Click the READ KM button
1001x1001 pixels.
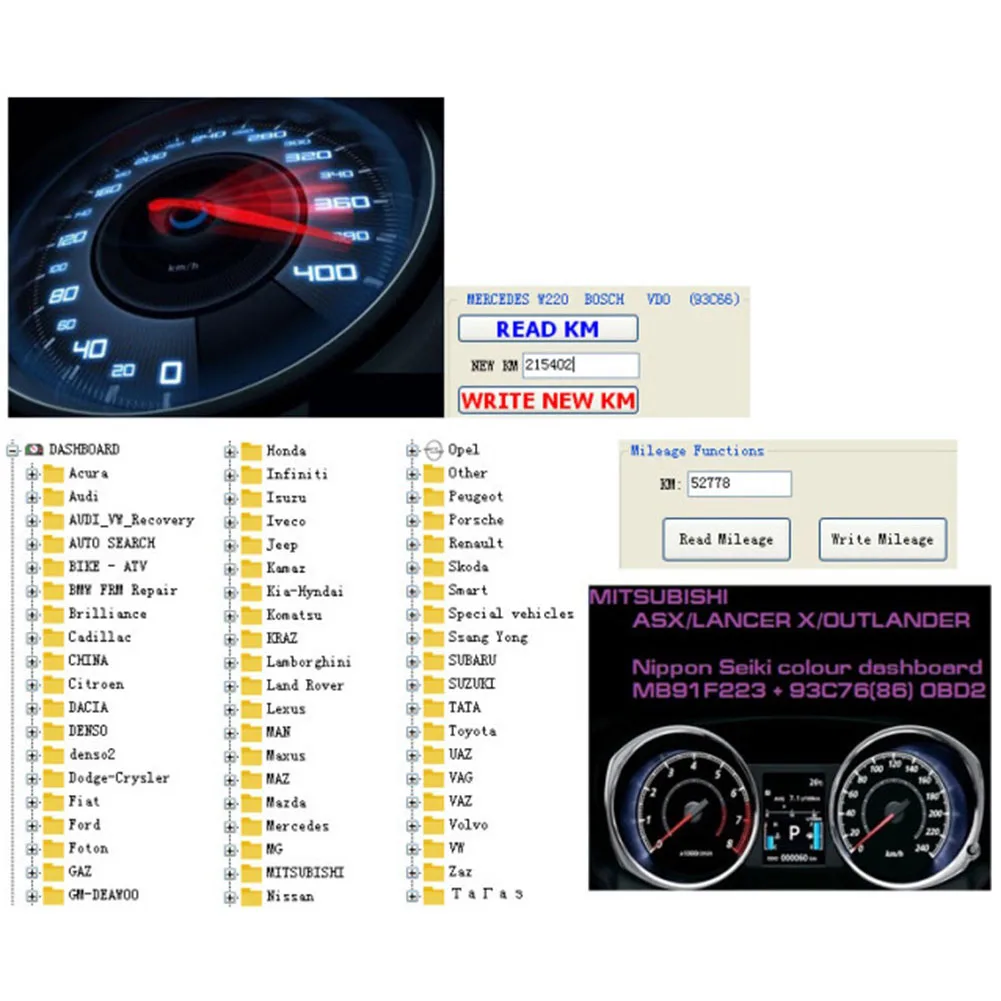coord(548,329)
